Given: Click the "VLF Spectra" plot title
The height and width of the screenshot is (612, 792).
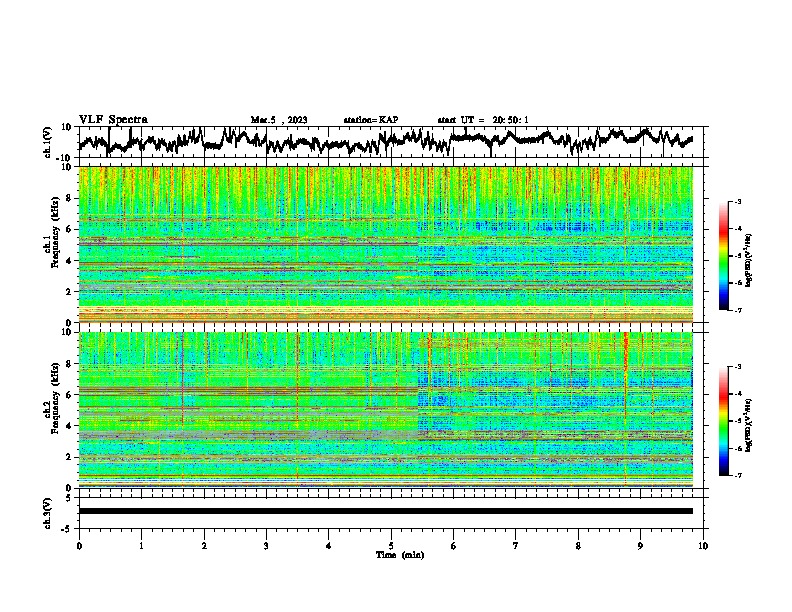Looking at the screenshot, I should [113, 120].
